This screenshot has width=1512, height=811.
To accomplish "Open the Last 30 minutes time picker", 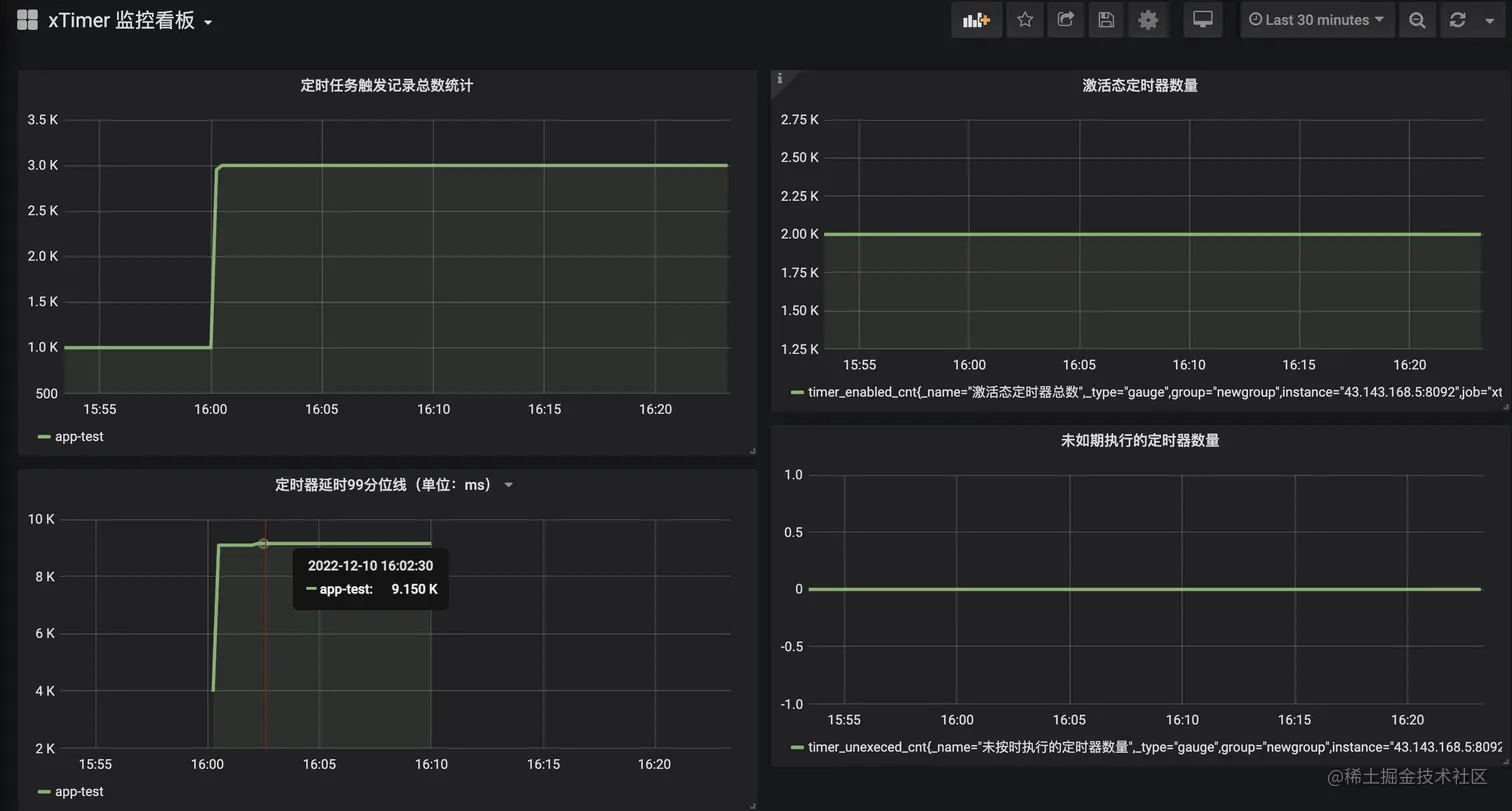I will pos(1317,20).
